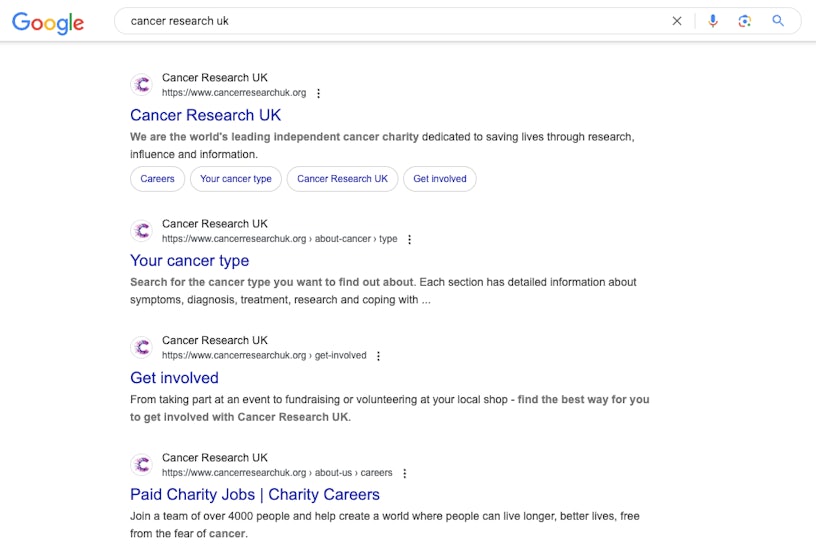The width and height of the screenshot is (816, 551).
Task: Select the Careers sitelink chip
Action: click(157, 179)
